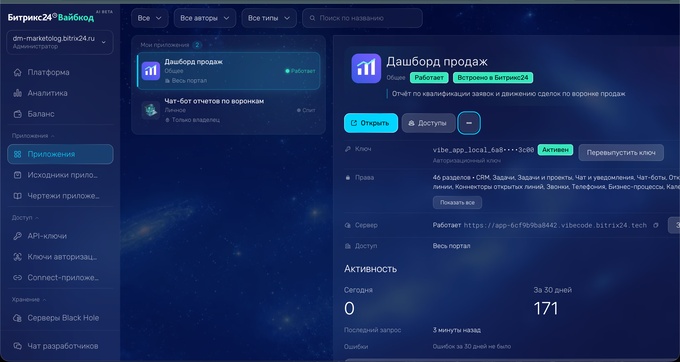Open the more actions menu button
Image resolution: width=680 pixels, height=362 pixels.
click(469, 123)
